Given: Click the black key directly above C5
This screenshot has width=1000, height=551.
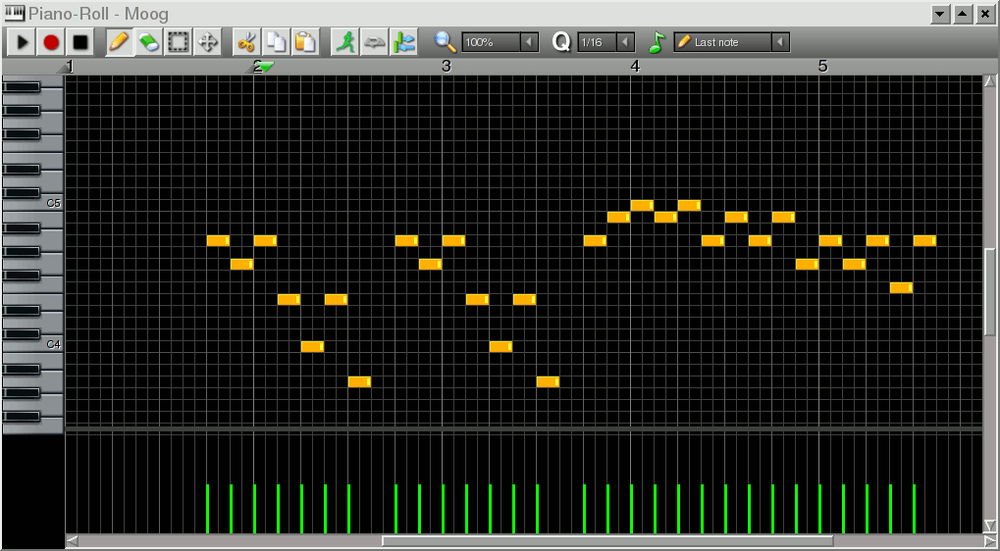Looking at the screenshot, I should coord(22,193).
